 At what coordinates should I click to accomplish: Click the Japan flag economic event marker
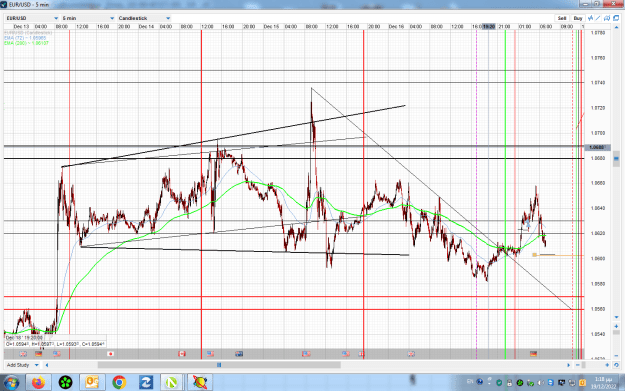tap(110, 354)
